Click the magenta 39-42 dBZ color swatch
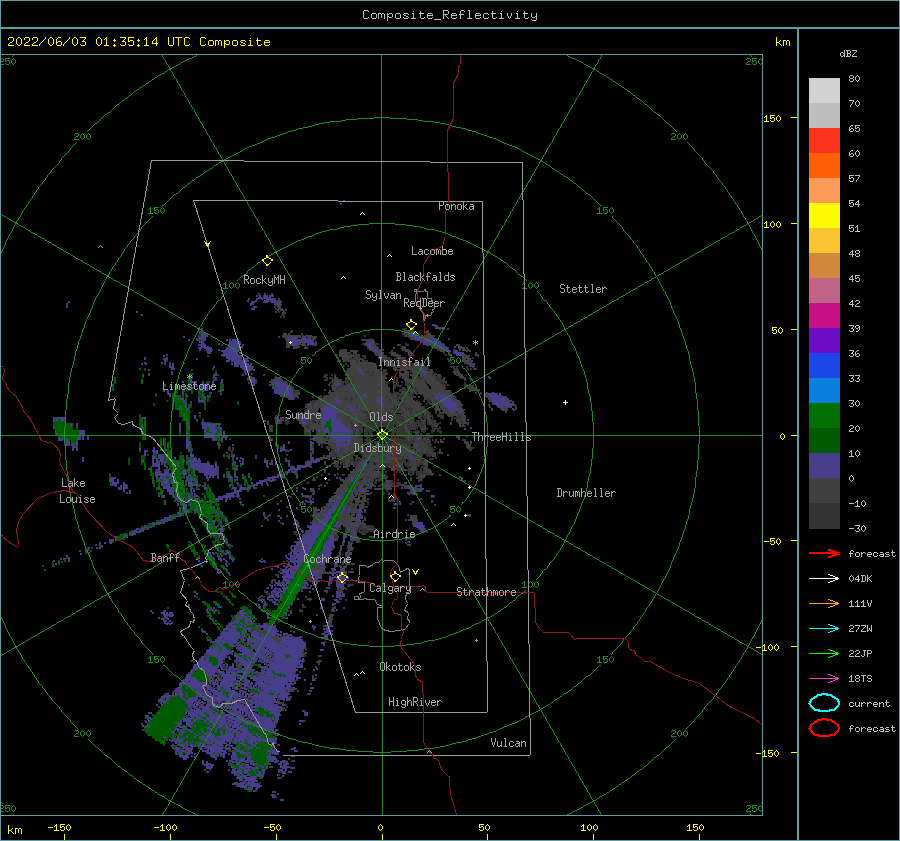This screenshot has height=841, width=900. click(824, 315)
